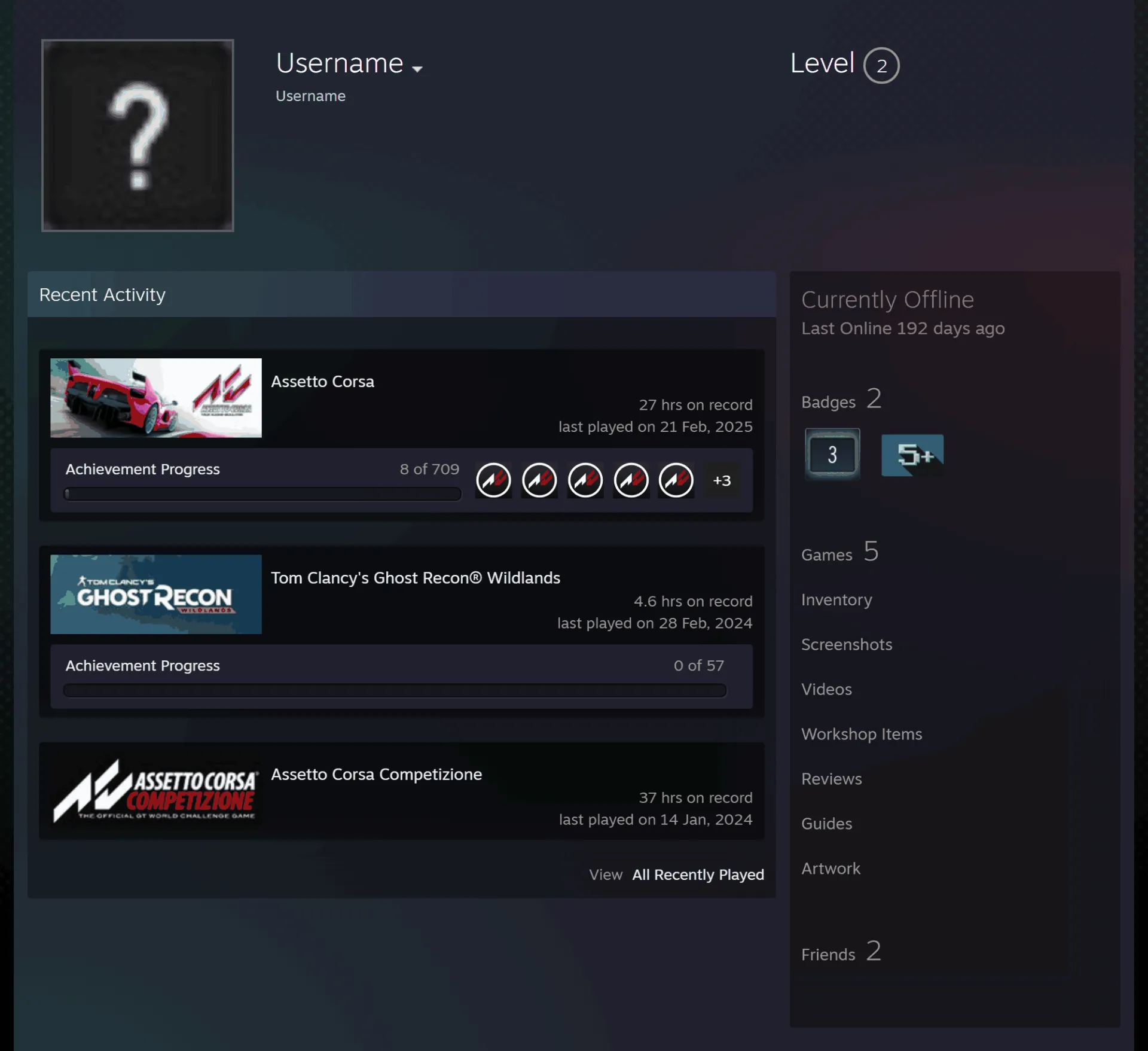The width and height of the screenshot is (1148, 1051).
Task: Open the Reviews section
Action: point(831,779)
